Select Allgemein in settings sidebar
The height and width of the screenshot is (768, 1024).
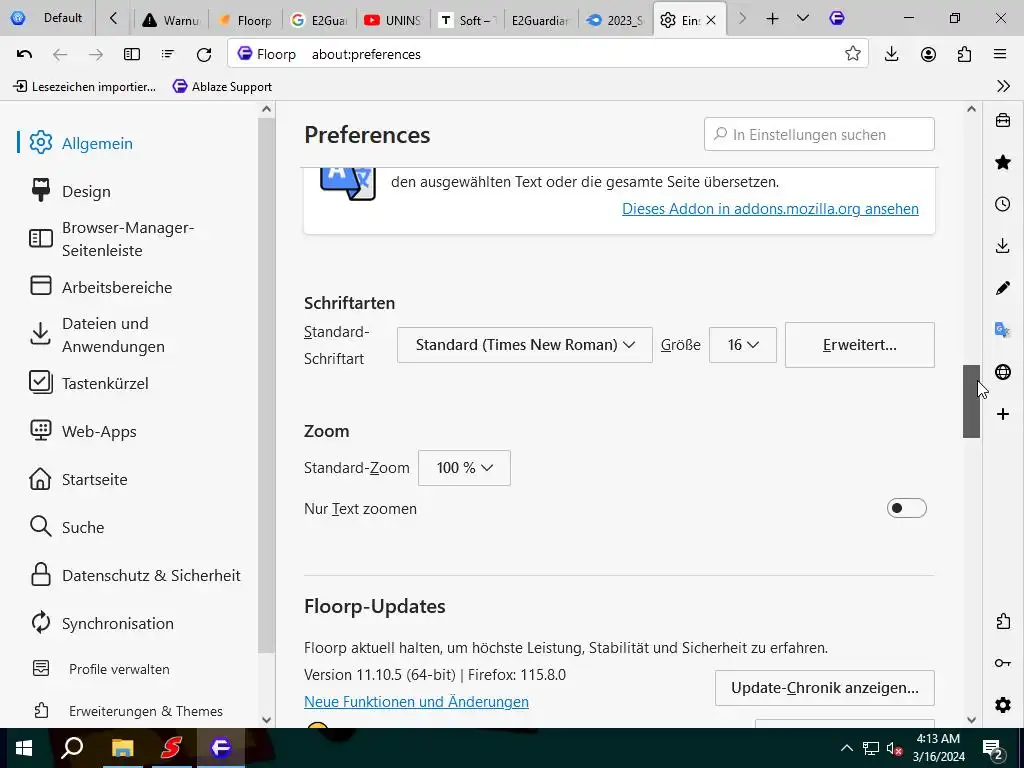coord(97,143)
